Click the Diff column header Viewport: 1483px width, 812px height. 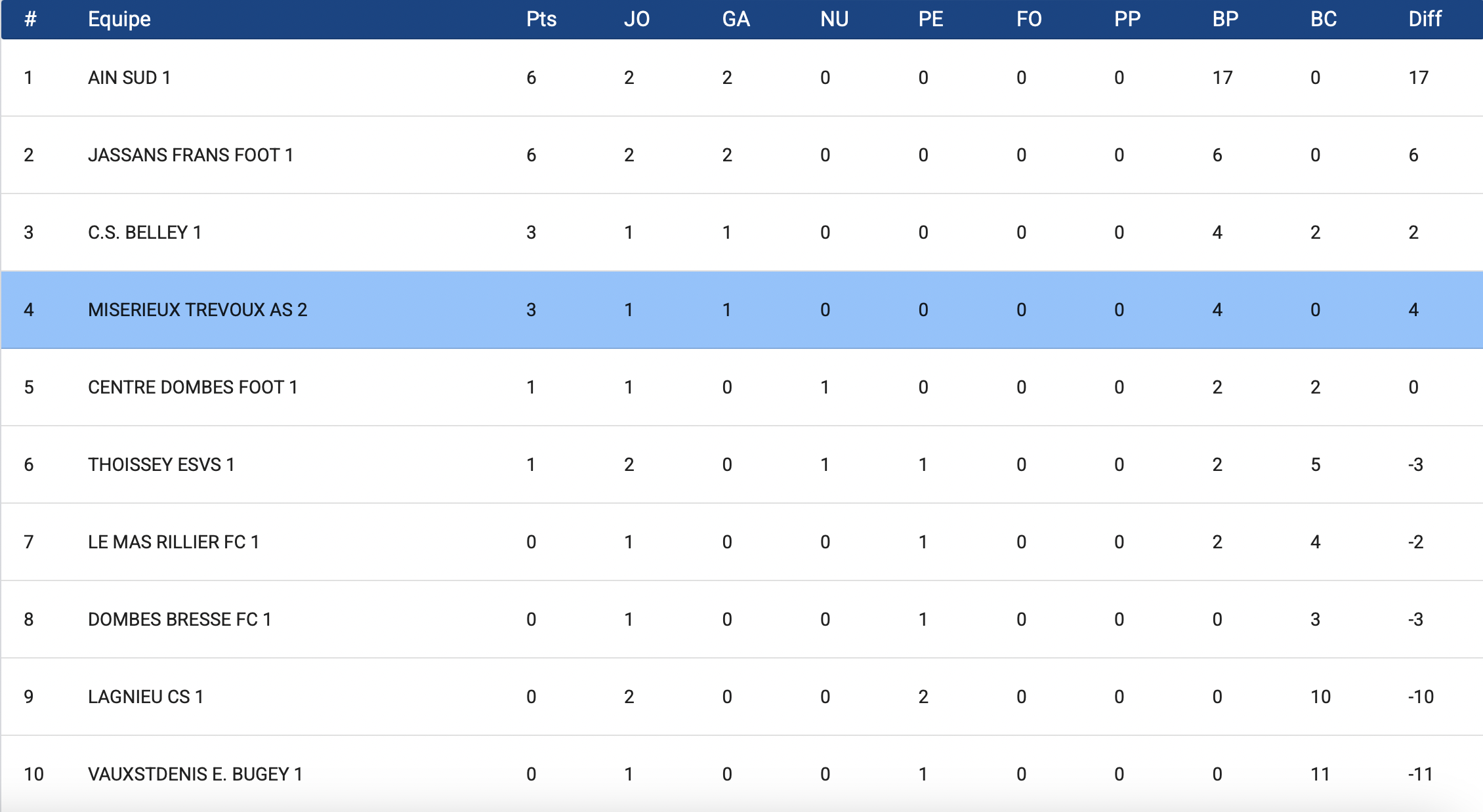click(1425, 19)
